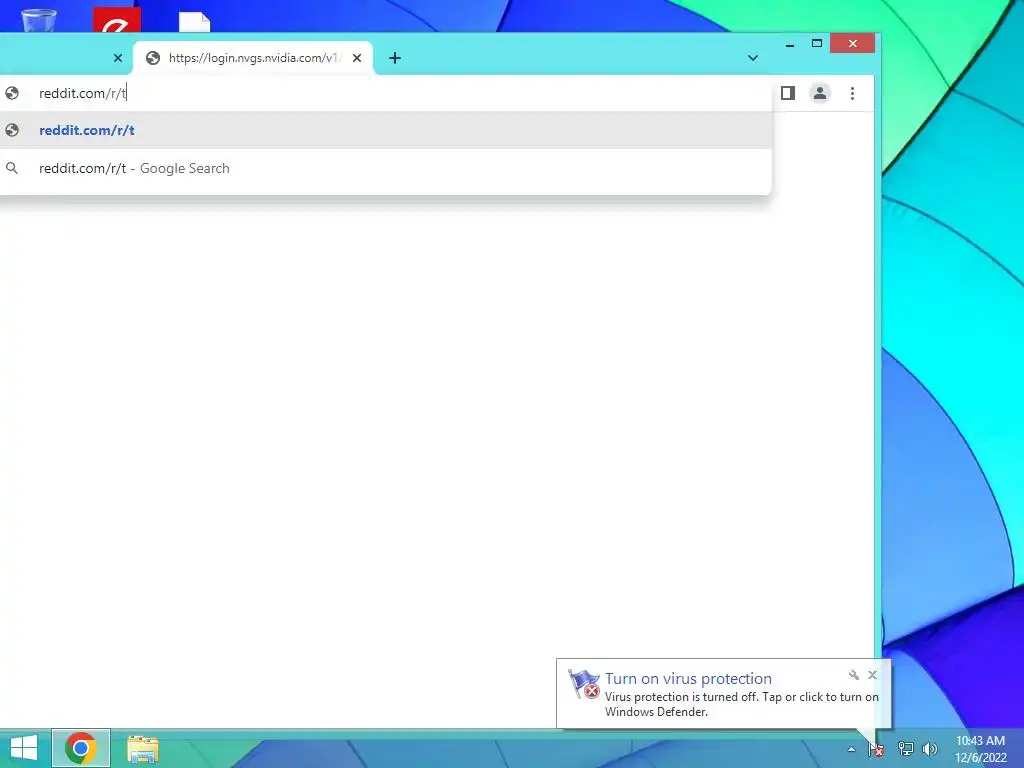Click the globe favicon on nvidia tab
1024x768 pixels.
coord(153,58)
